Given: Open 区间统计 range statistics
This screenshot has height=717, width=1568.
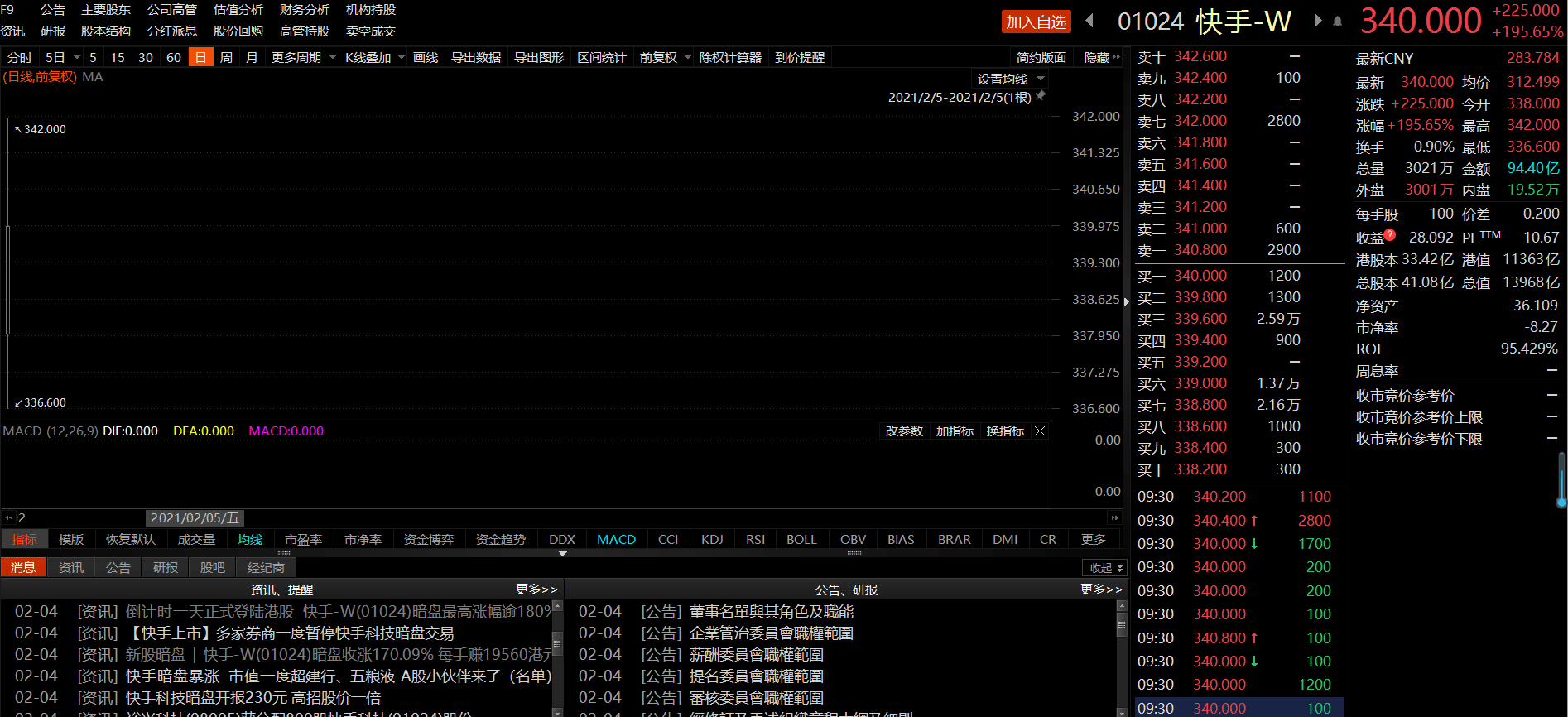Looking at the screenshot, I should 602,57.
